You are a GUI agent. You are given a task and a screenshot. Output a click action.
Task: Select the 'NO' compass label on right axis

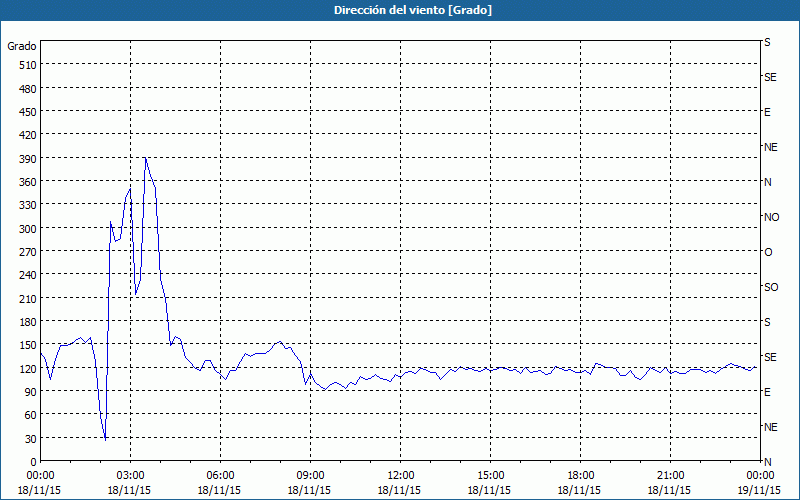(x=771, y=217)
